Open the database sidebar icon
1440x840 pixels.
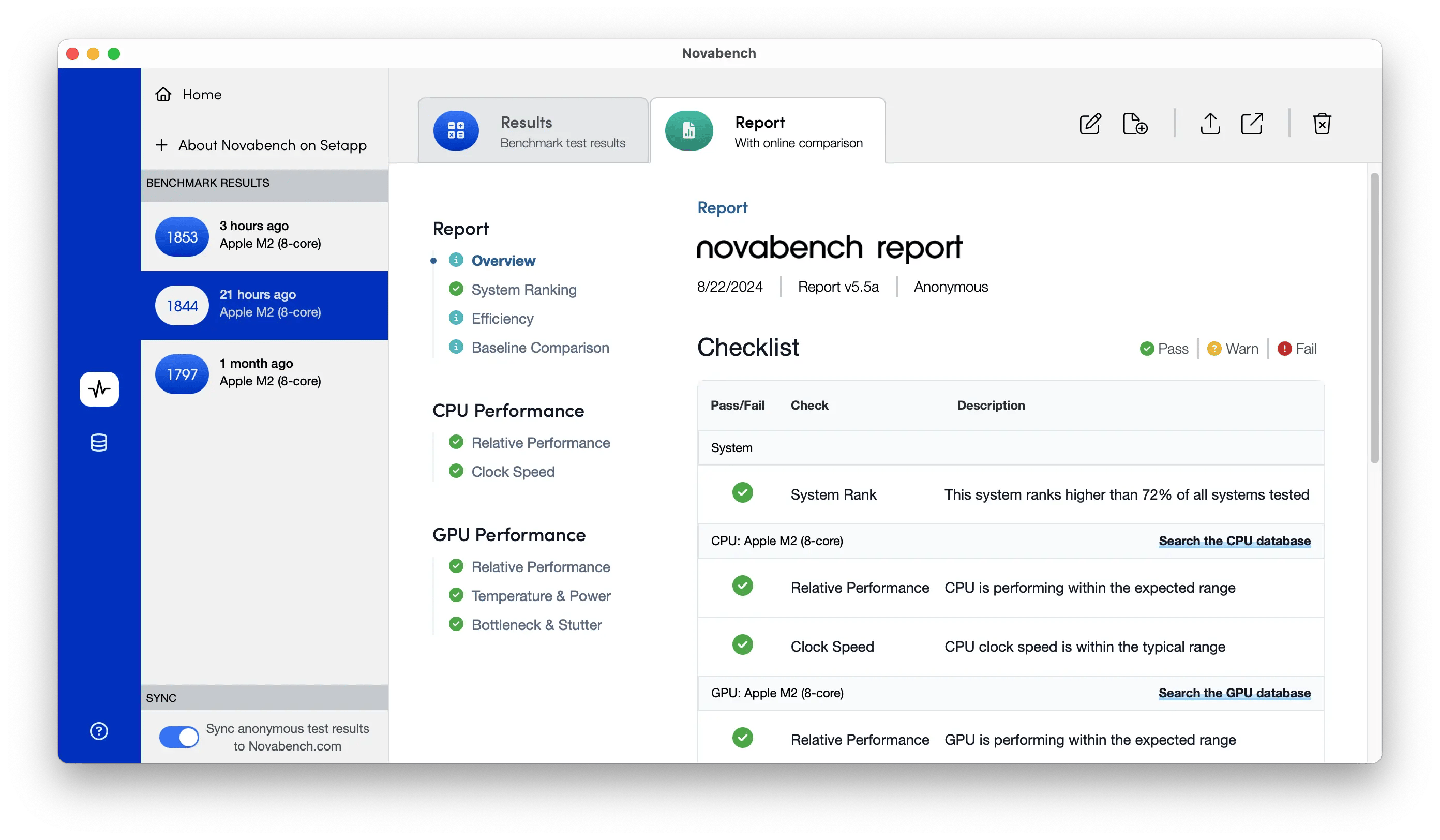(x=99, y=442)
